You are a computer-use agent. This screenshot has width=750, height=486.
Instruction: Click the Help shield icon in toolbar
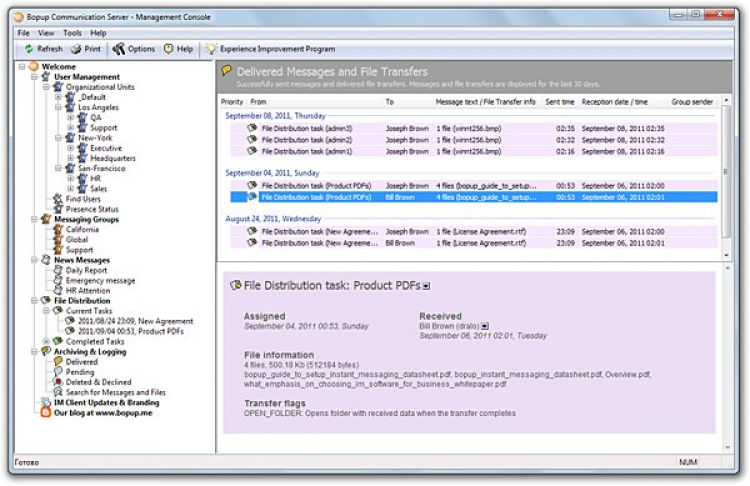pos(169,48)
